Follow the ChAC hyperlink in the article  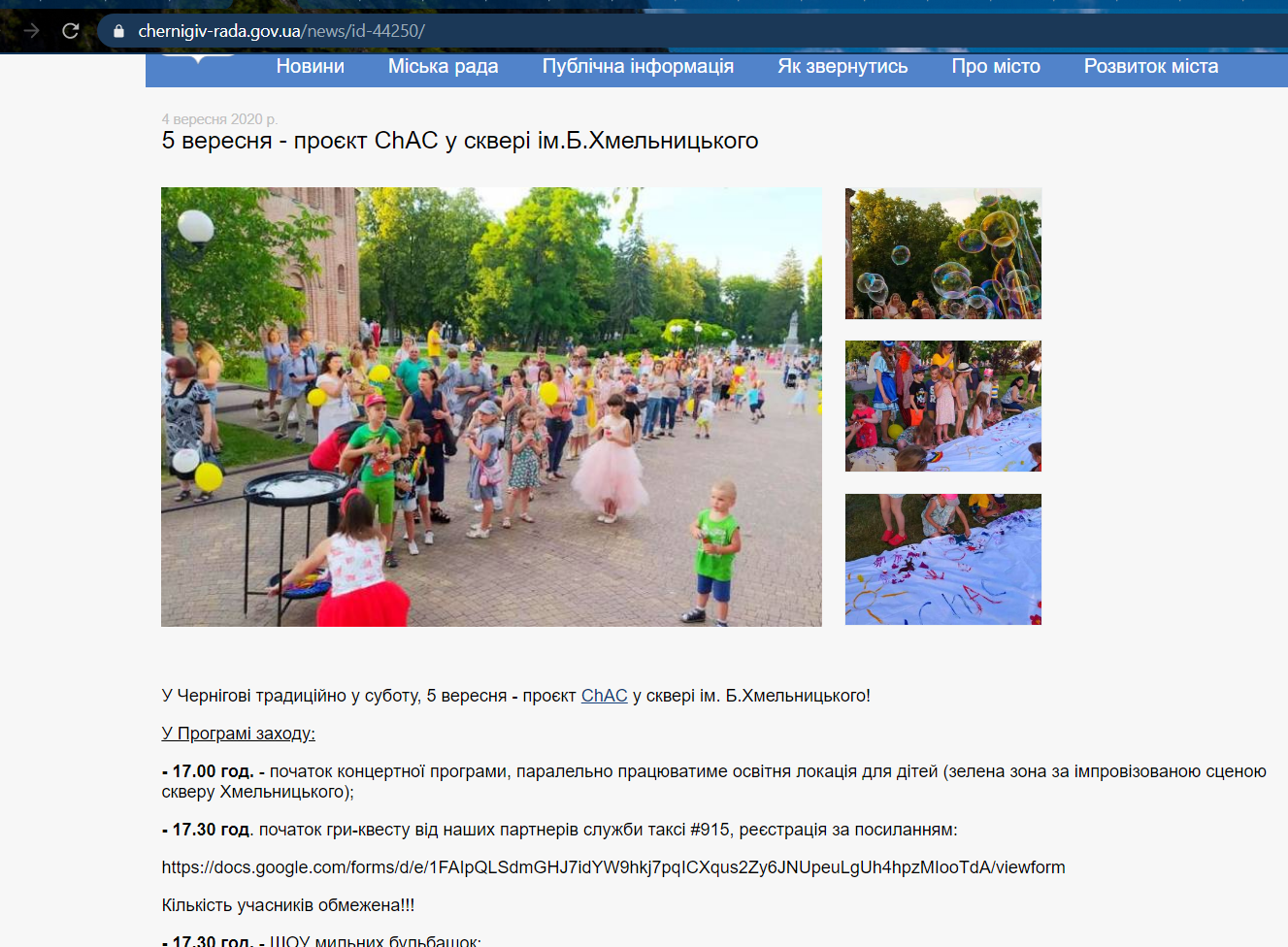pos(604,696)
